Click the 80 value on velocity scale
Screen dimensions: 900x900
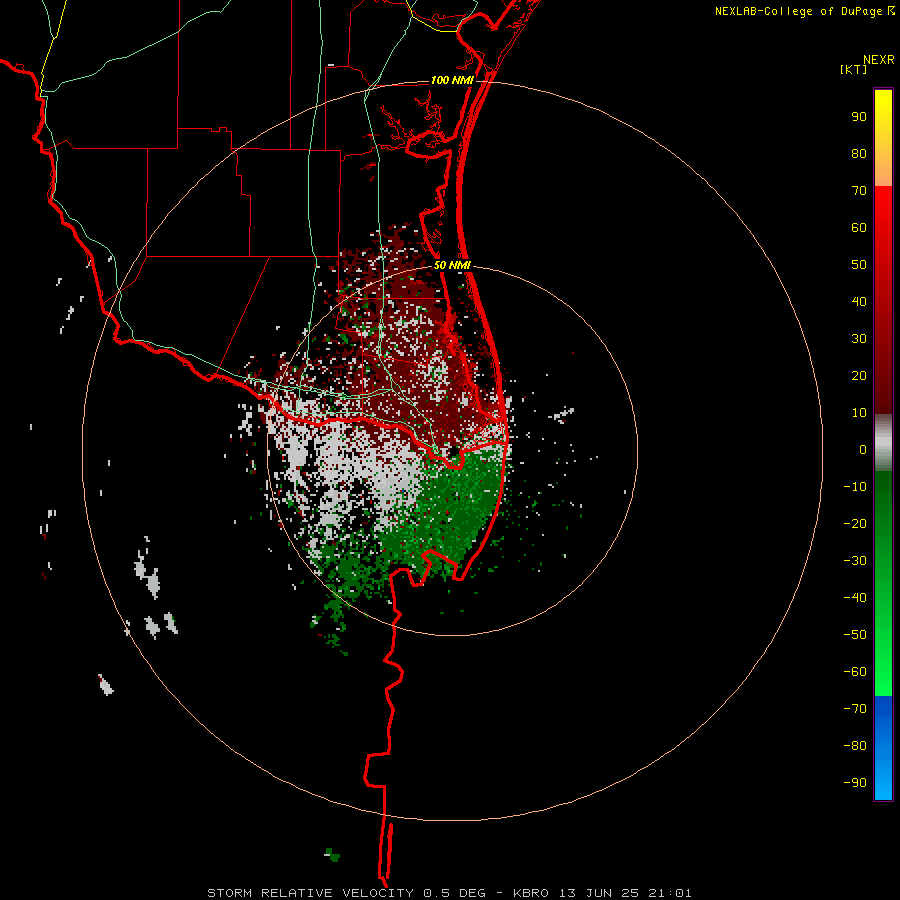859,154
